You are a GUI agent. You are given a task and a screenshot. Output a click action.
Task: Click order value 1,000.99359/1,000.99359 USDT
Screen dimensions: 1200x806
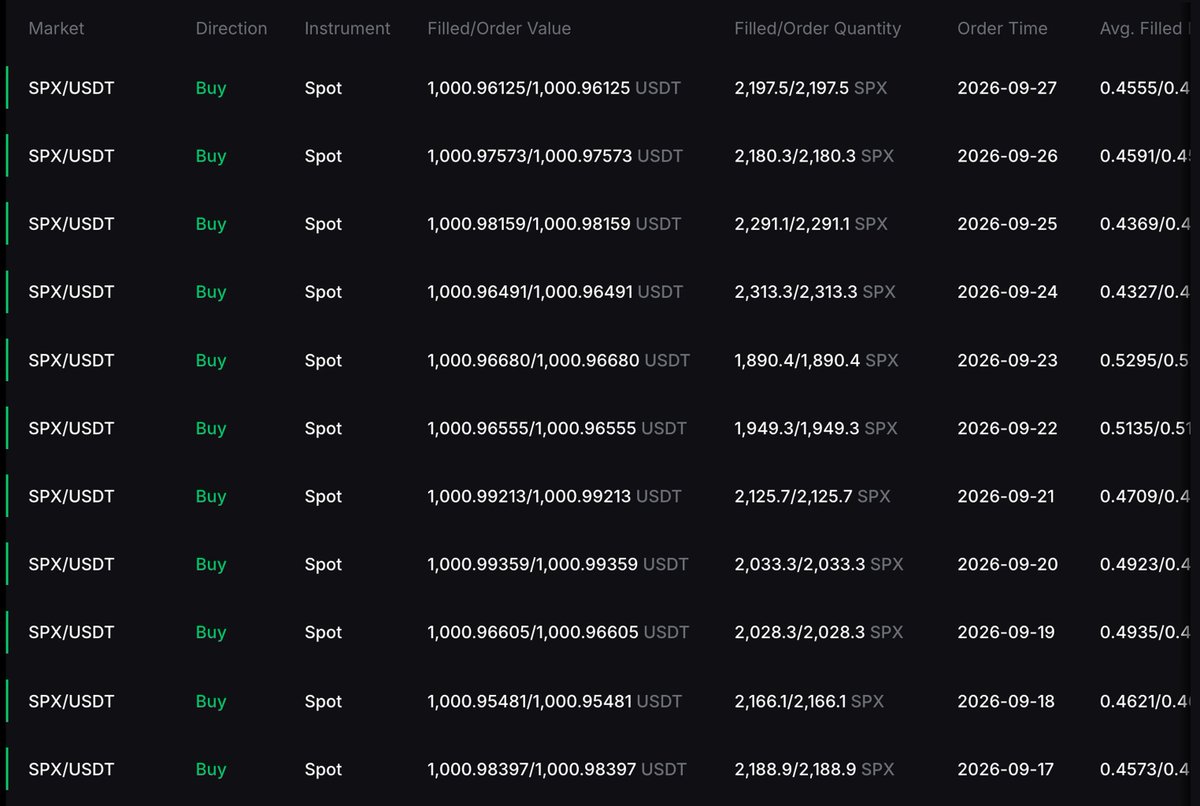click(x=558, y=564)
